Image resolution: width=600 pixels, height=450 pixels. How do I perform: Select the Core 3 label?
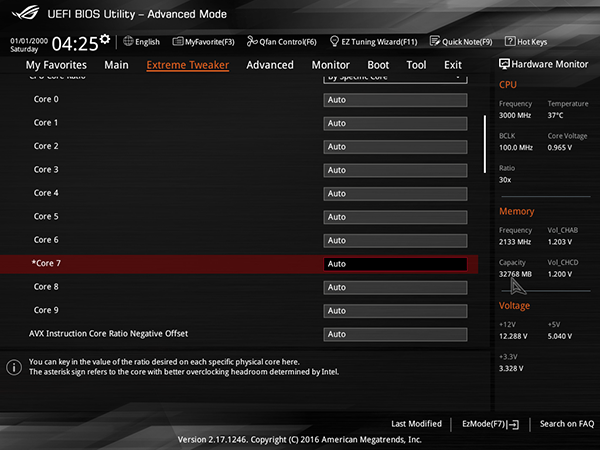pos(46,170)
